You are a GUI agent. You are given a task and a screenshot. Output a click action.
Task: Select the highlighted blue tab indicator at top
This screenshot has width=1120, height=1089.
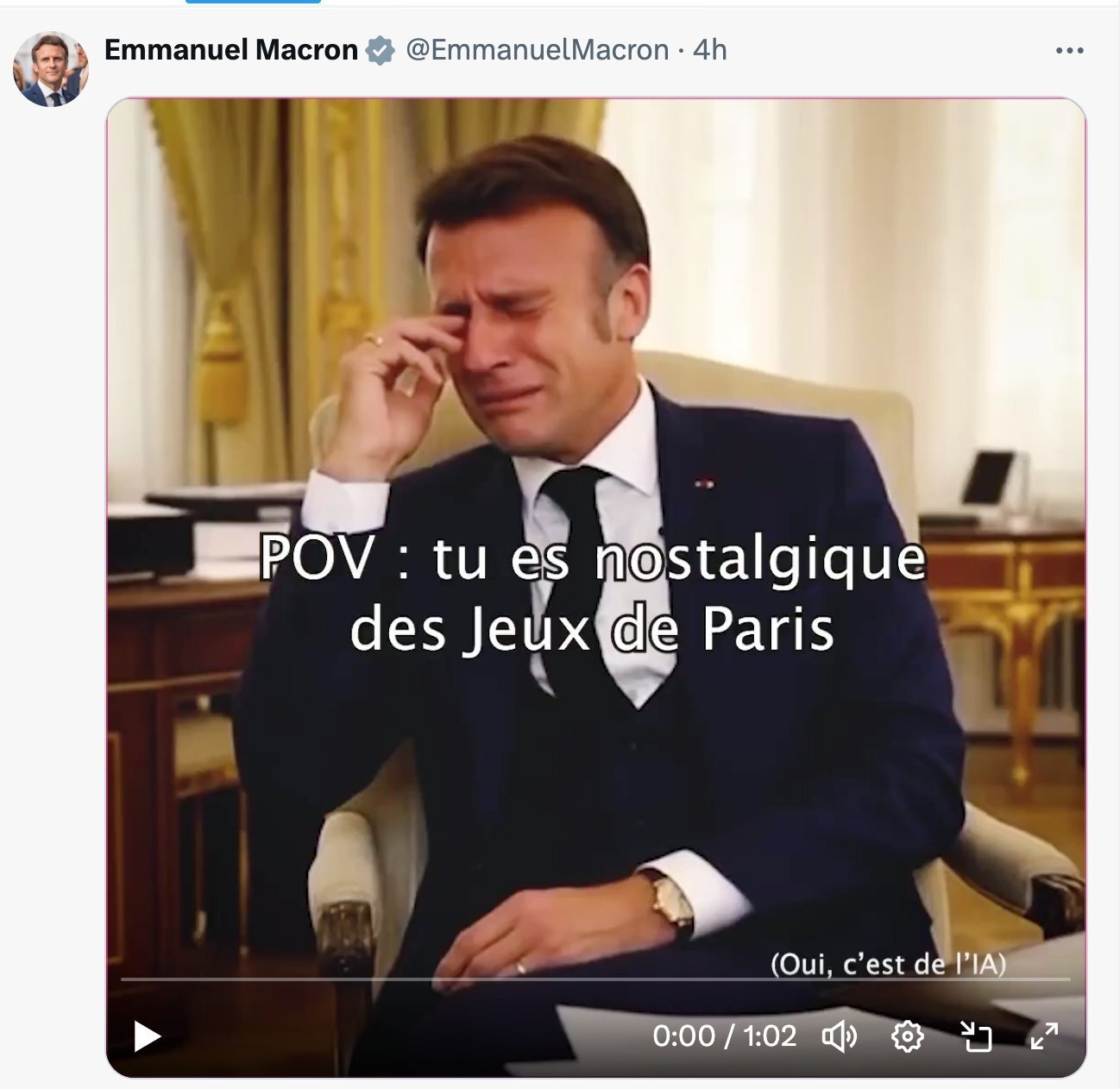[x=253, y=2]
